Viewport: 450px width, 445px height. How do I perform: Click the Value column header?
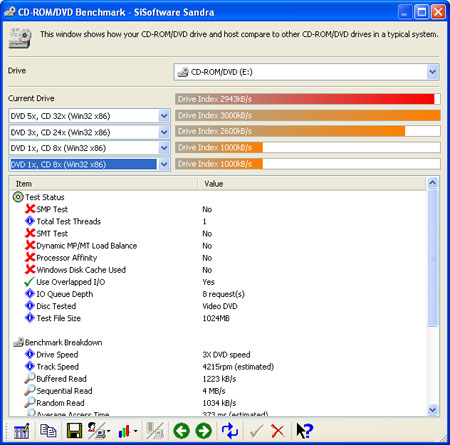click(312, 184)
